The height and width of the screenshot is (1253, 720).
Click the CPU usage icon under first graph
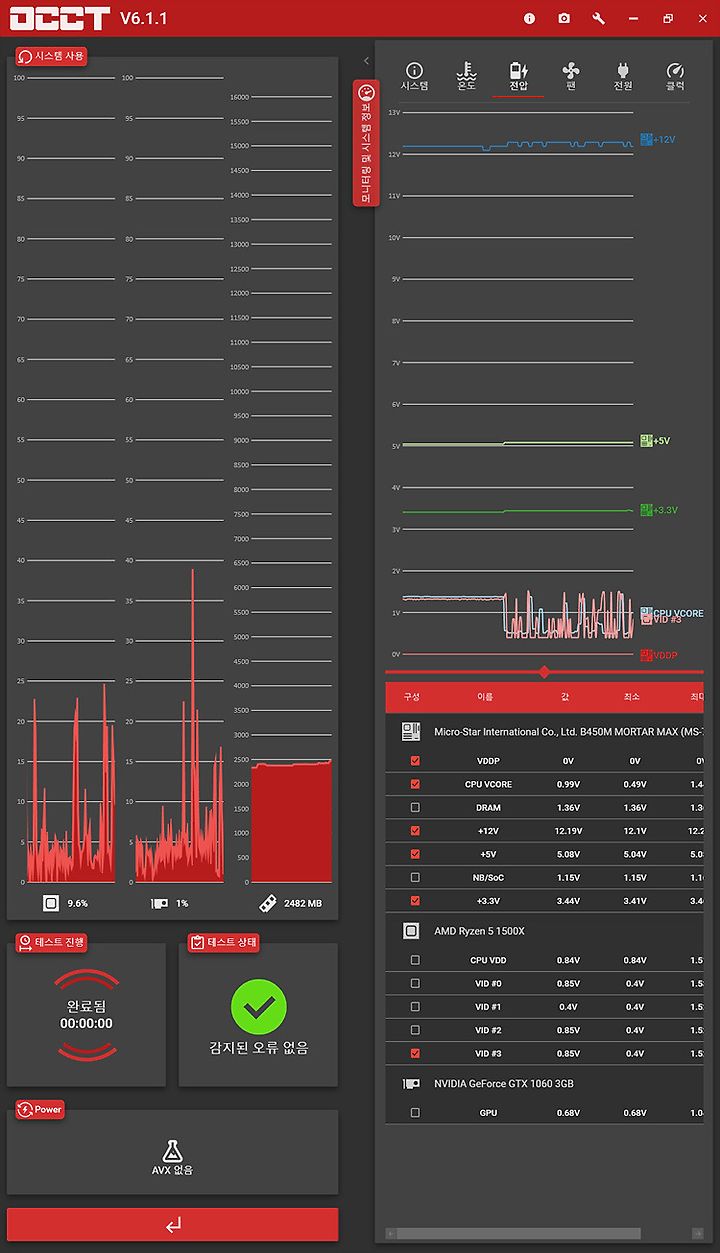click(x=51, y=903)
